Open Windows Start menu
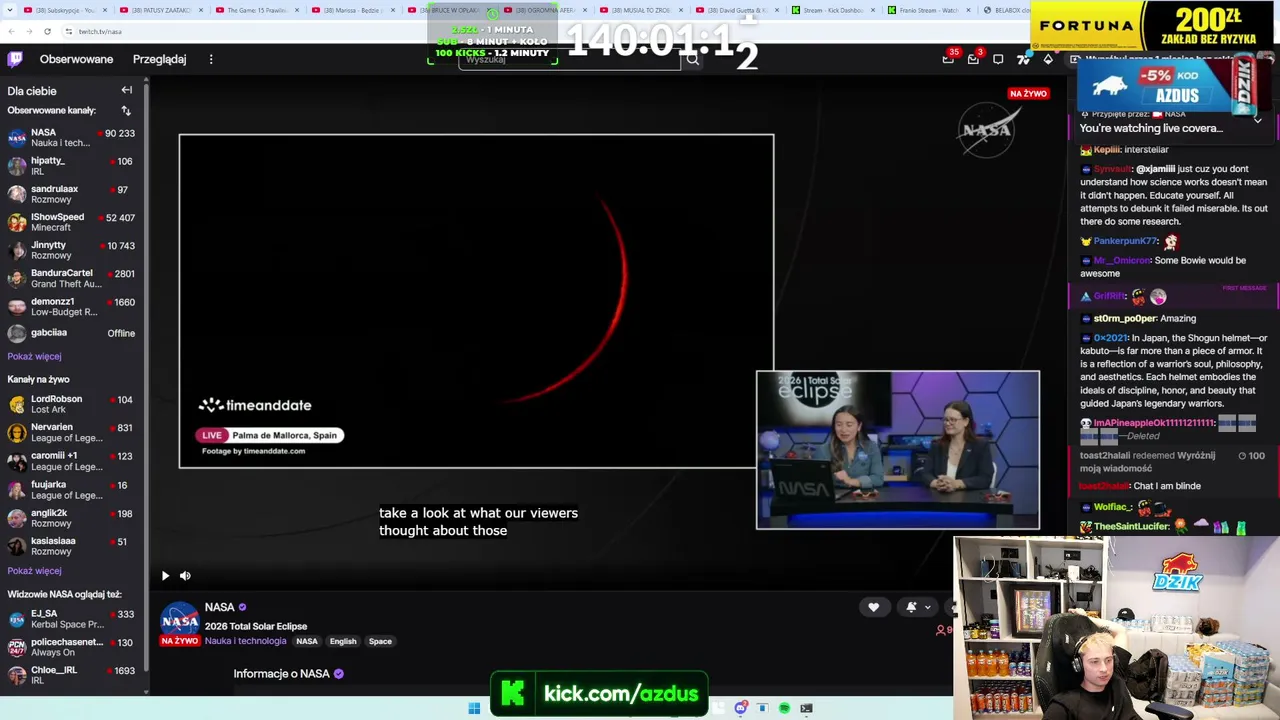This screenshot has width=1280, height=720. pos(474,708)
